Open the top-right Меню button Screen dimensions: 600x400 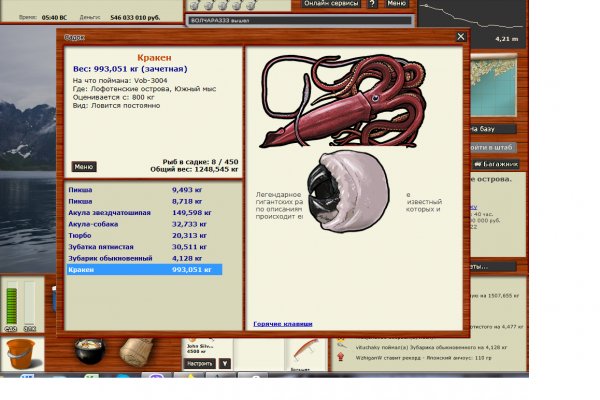pos(397,4)
